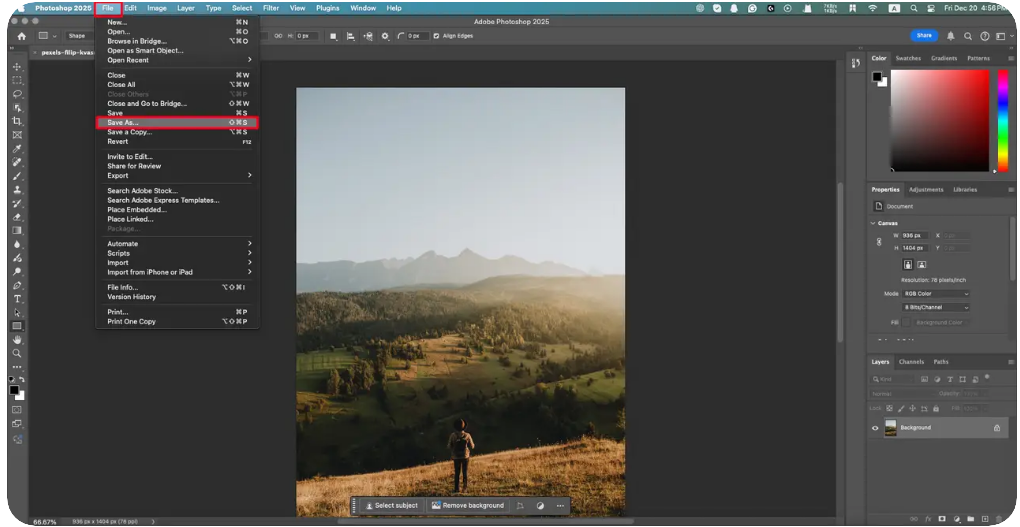Switch to the Channels tab
This screenshot has width=1020, height=527.
tap(911, 362)
